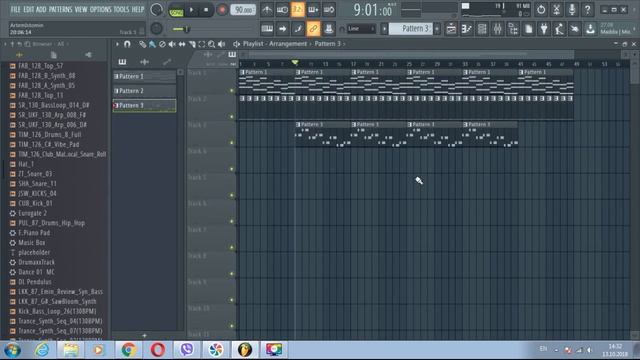Select the playlist Delete tool
This screenshot has width=640, height=360.
(162, 44)
